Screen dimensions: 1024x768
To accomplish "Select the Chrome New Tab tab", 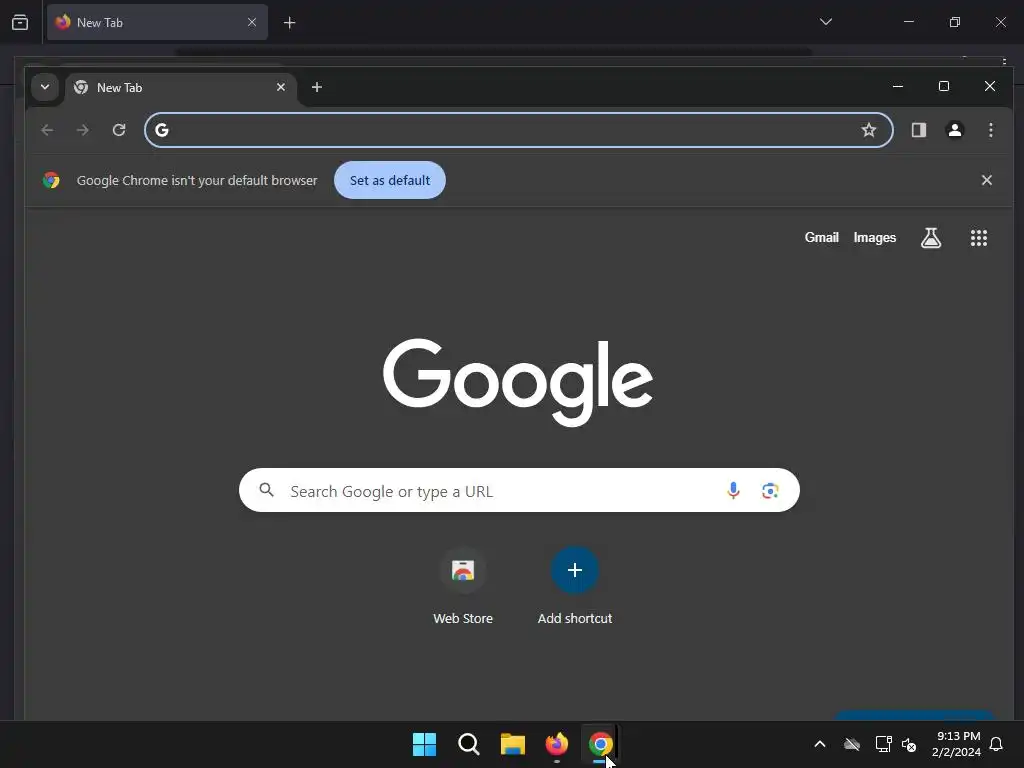I will [180, 88].
